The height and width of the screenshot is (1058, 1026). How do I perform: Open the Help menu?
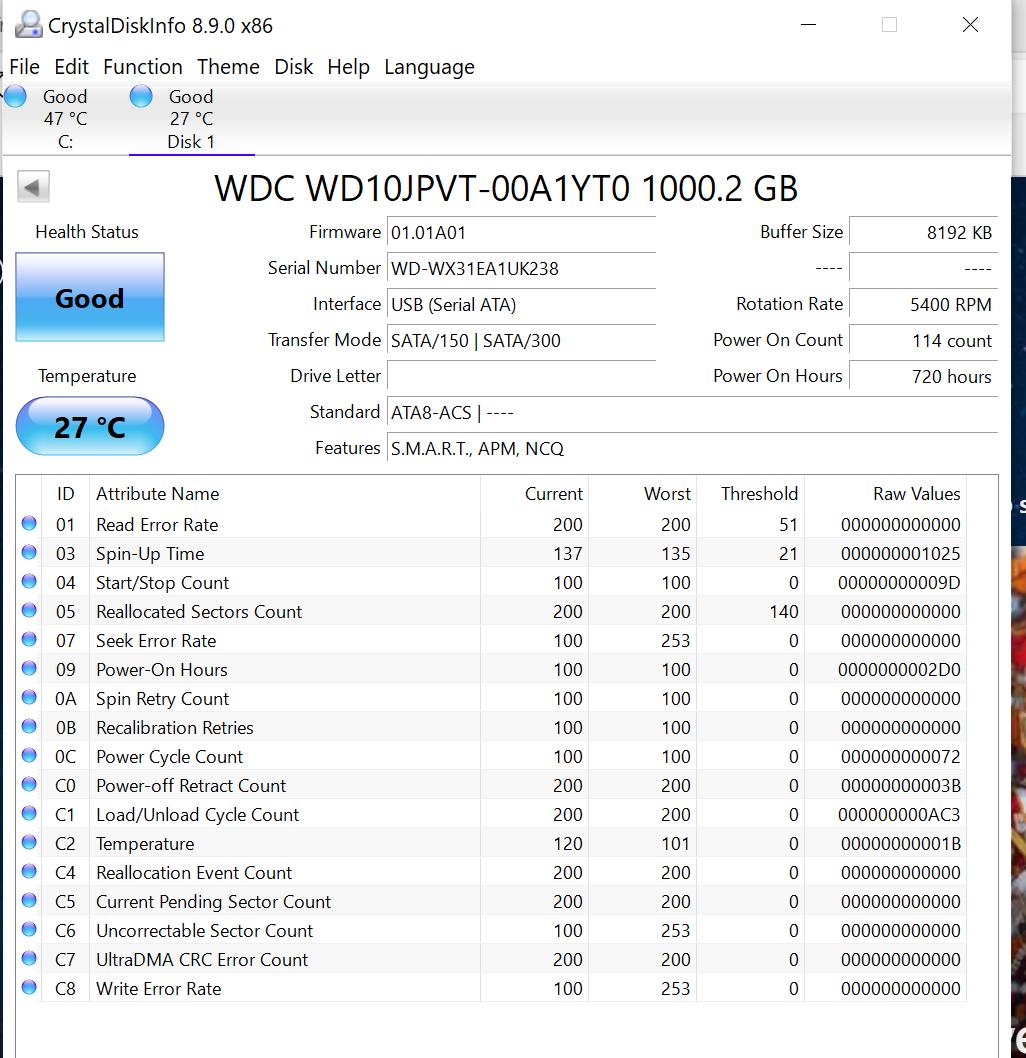(x=348, y=67)
